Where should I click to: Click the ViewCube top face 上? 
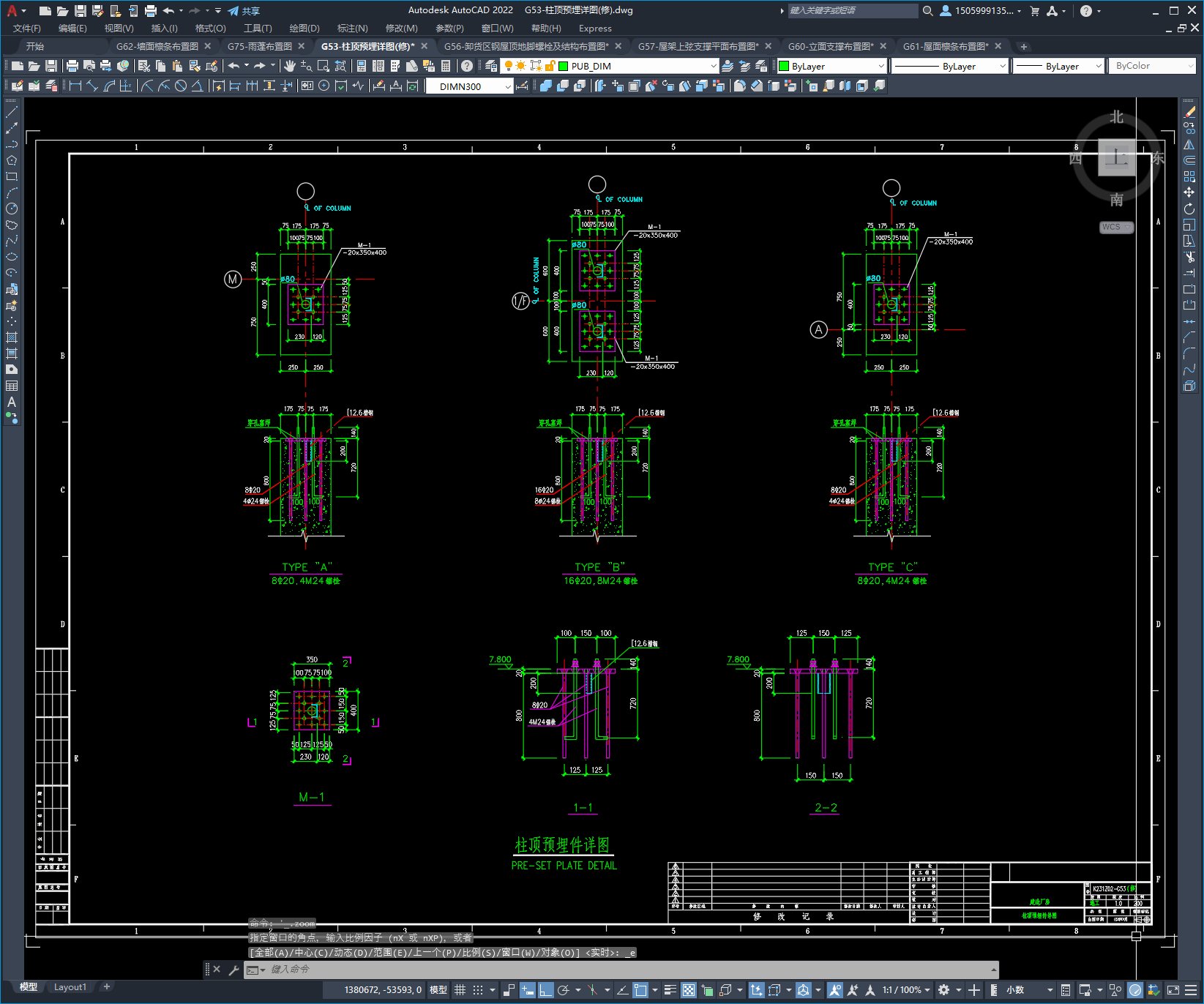pyautogui.click(x=1116, y=157)
